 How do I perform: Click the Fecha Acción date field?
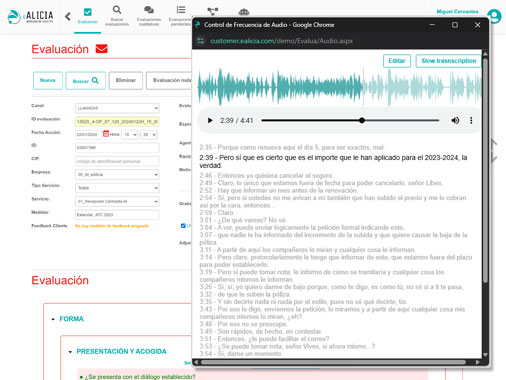tap(88, 134)
